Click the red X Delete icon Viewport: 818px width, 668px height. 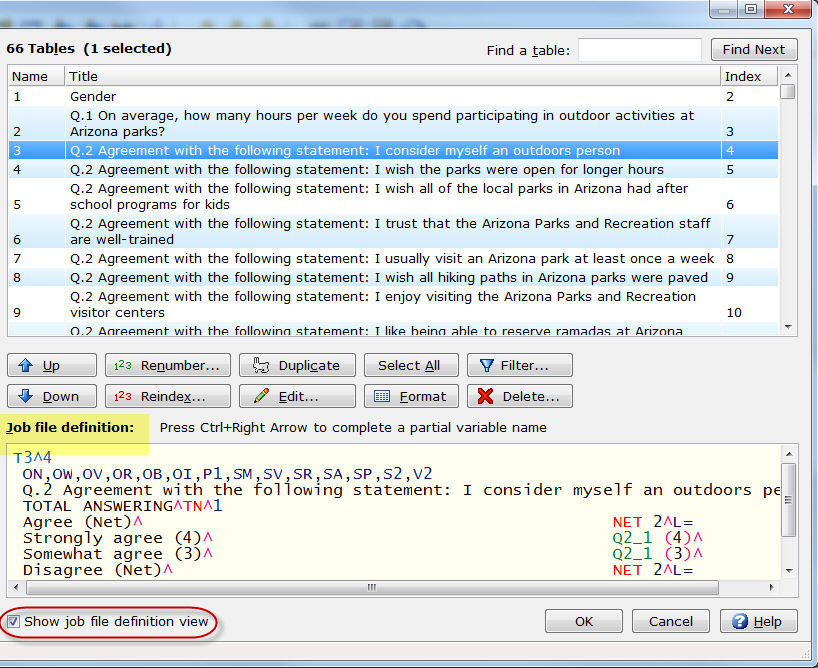pyautogui.click(x=485, y=396)
